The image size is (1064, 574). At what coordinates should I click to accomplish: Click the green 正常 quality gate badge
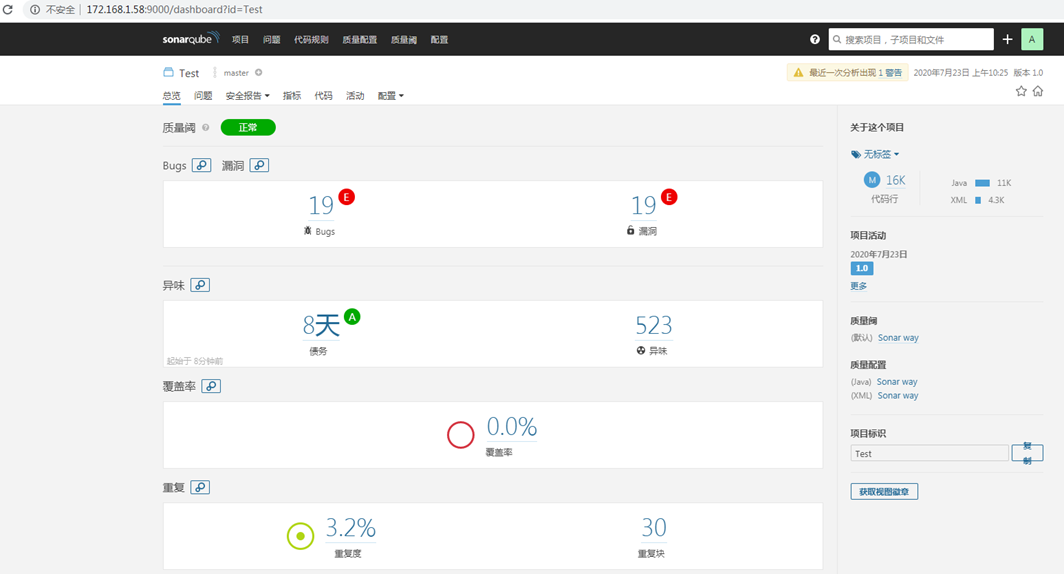tap(248, 128)
